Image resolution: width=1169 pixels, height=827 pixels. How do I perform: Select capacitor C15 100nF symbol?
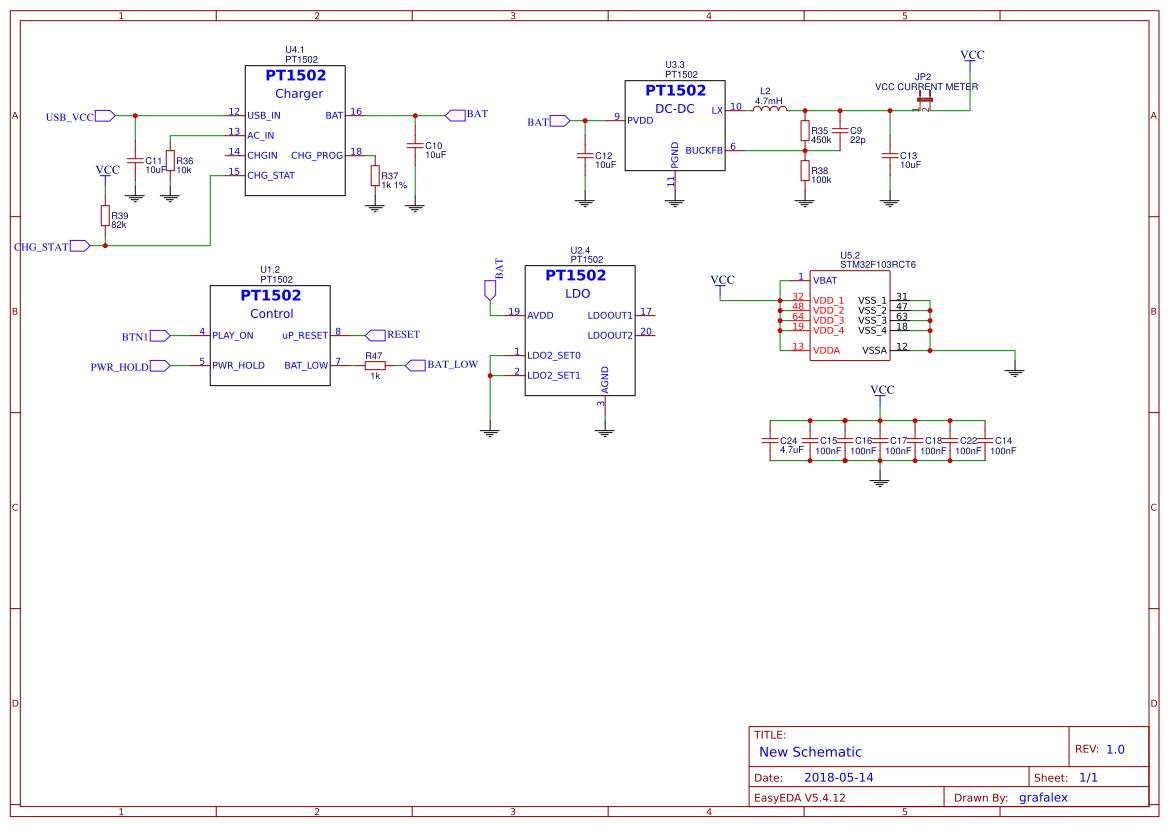810,441
